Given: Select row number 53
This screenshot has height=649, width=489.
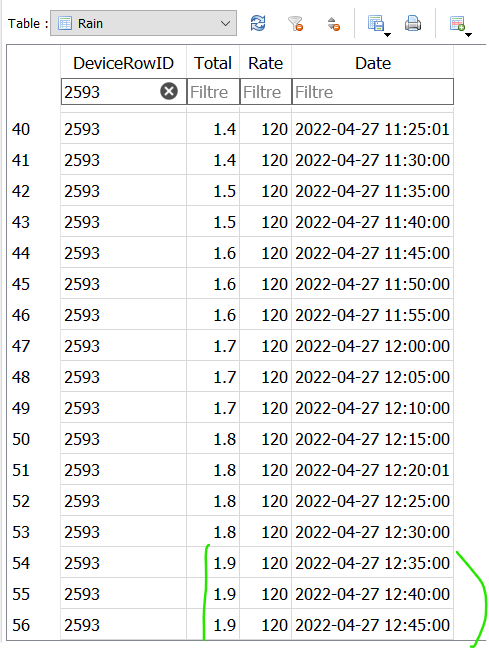Looking at the screenshot, I should (x=21, y=532).
